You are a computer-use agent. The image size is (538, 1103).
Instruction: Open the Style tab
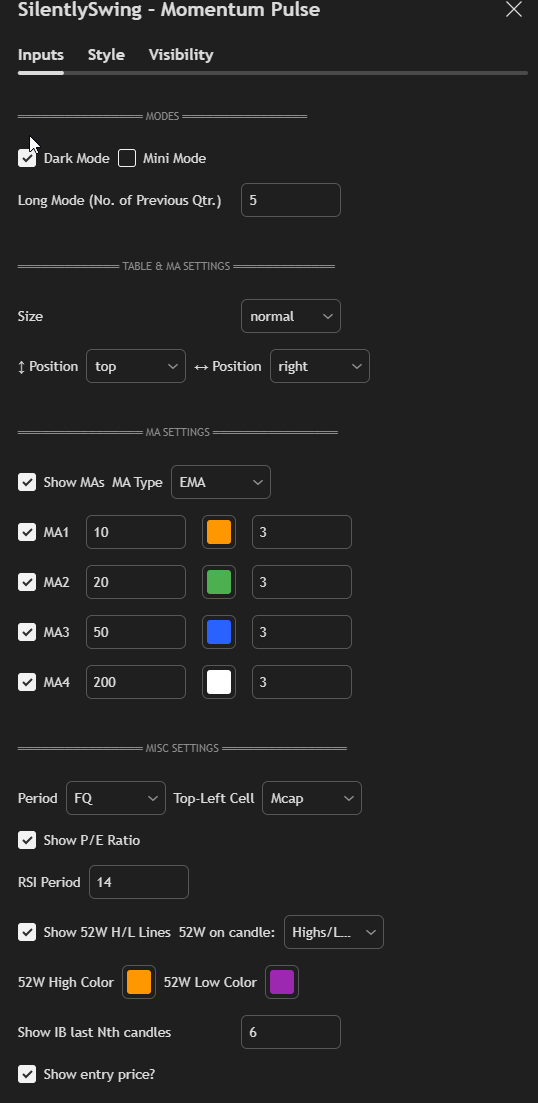106,55
